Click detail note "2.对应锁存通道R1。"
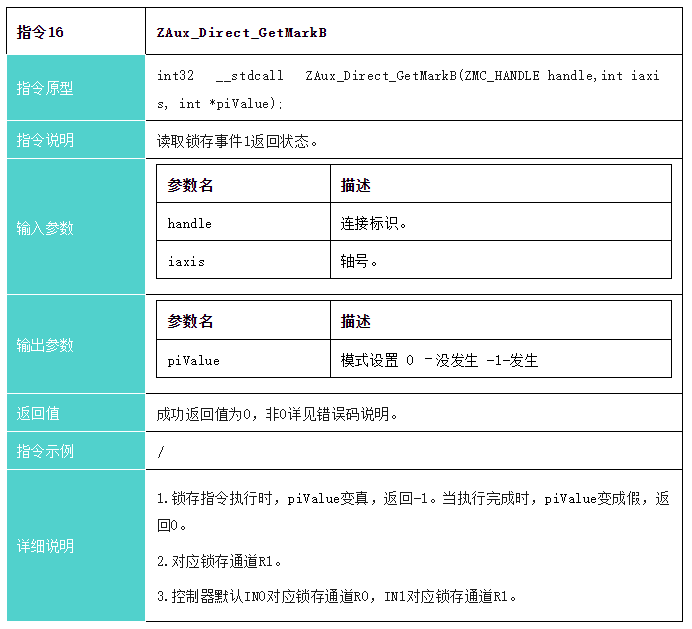 coord(219,561)
